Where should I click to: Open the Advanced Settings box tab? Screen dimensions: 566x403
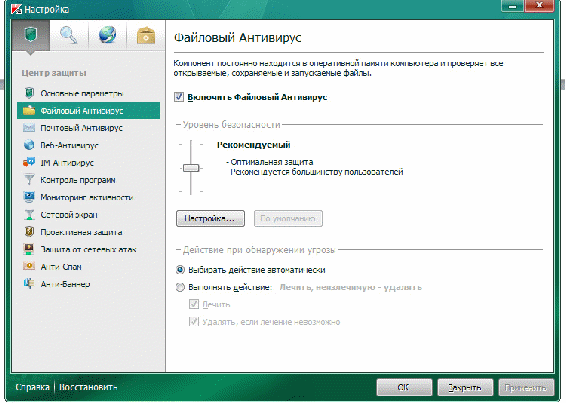point(145,35)
